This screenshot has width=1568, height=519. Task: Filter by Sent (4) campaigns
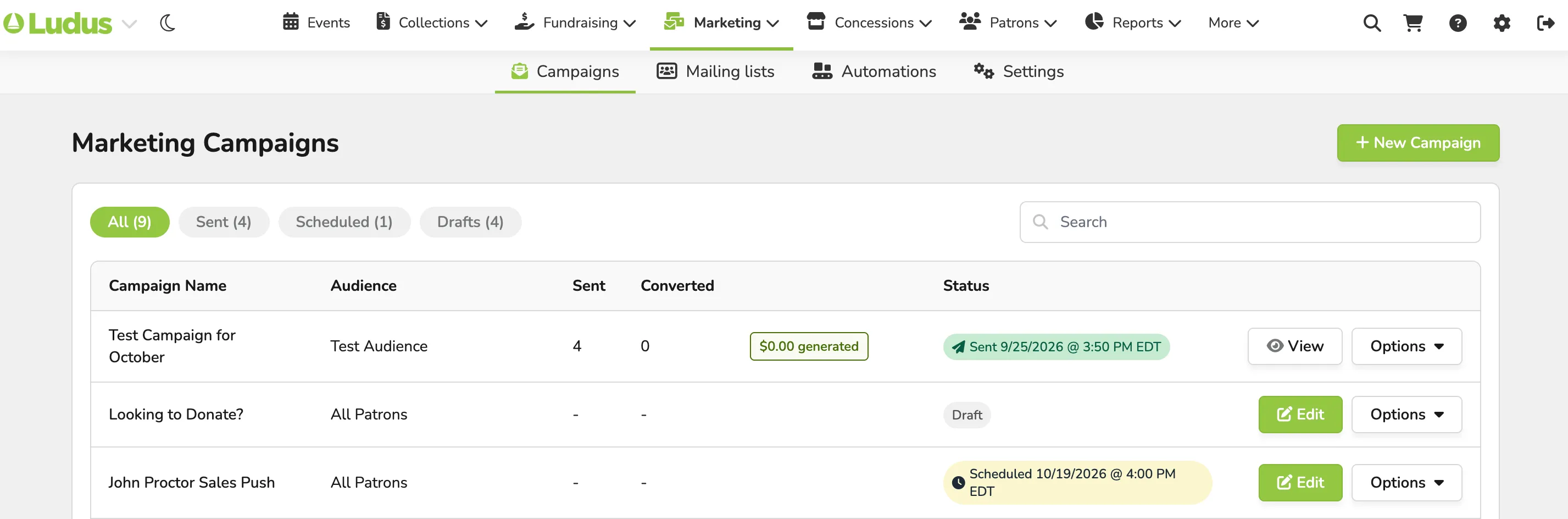pos(224,222)
